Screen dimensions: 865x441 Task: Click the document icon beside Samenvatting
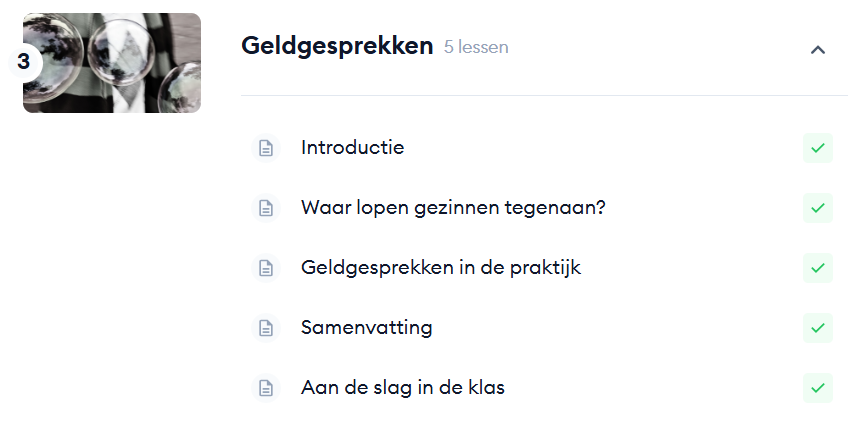point(265,328)
